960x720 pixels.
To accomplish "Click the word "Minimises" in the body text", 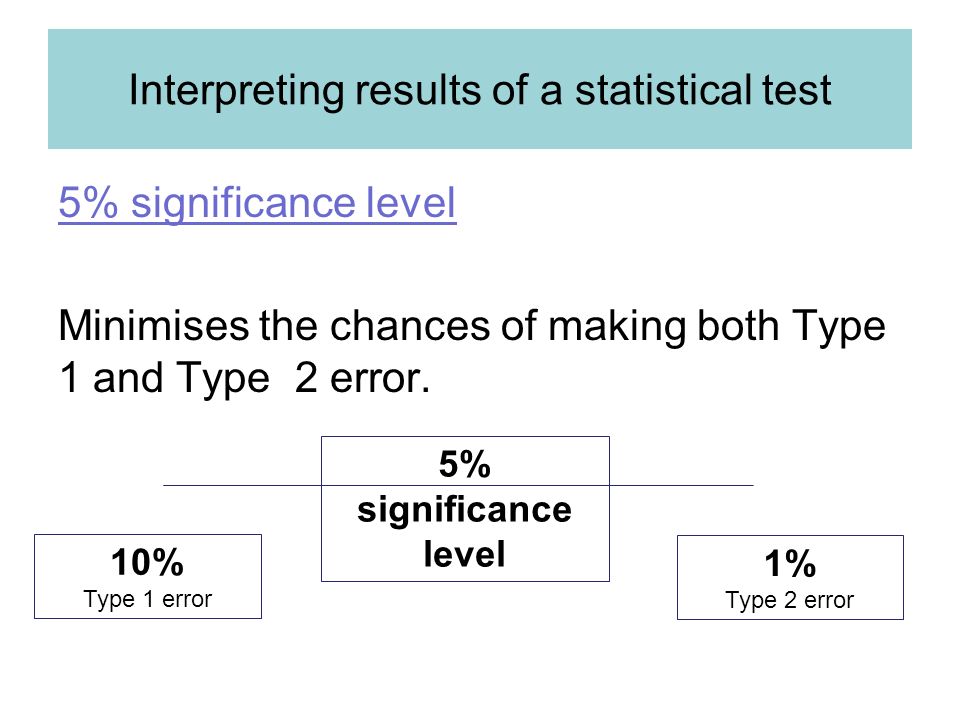I will [x=154, y=325].
